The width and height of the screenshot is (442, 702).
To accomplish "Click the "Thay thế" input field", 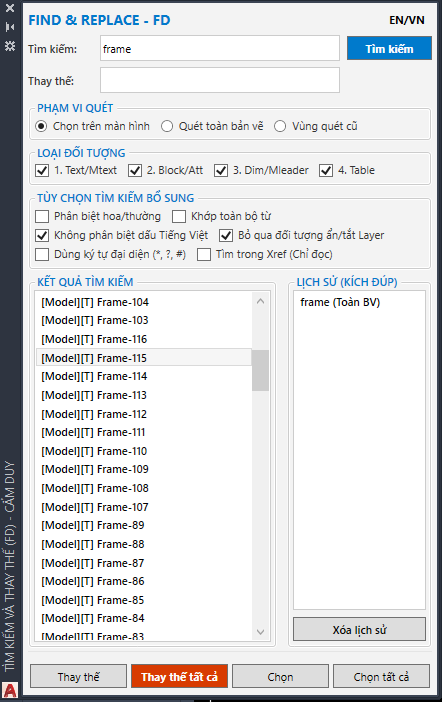I will pyautogui.click(x=220, y=81).
